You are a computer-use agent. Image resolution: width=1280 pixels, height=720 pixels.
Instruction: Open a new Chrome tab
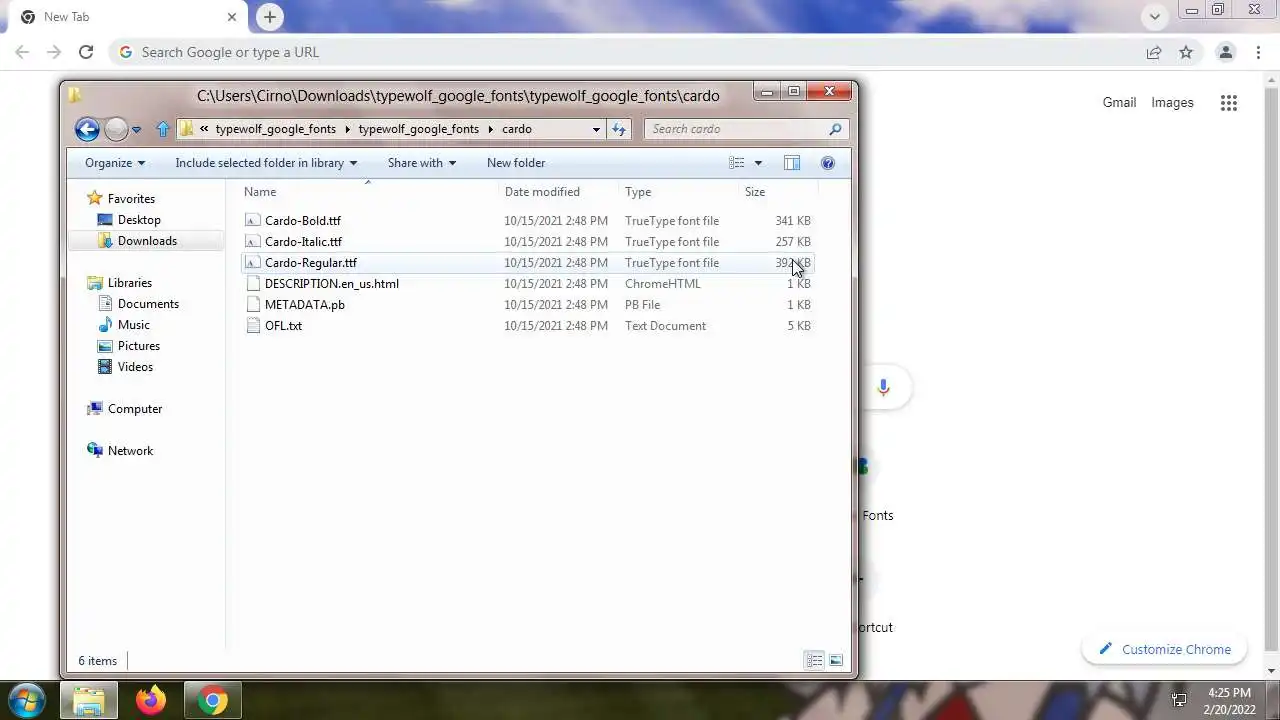click(x=270, y=17)
